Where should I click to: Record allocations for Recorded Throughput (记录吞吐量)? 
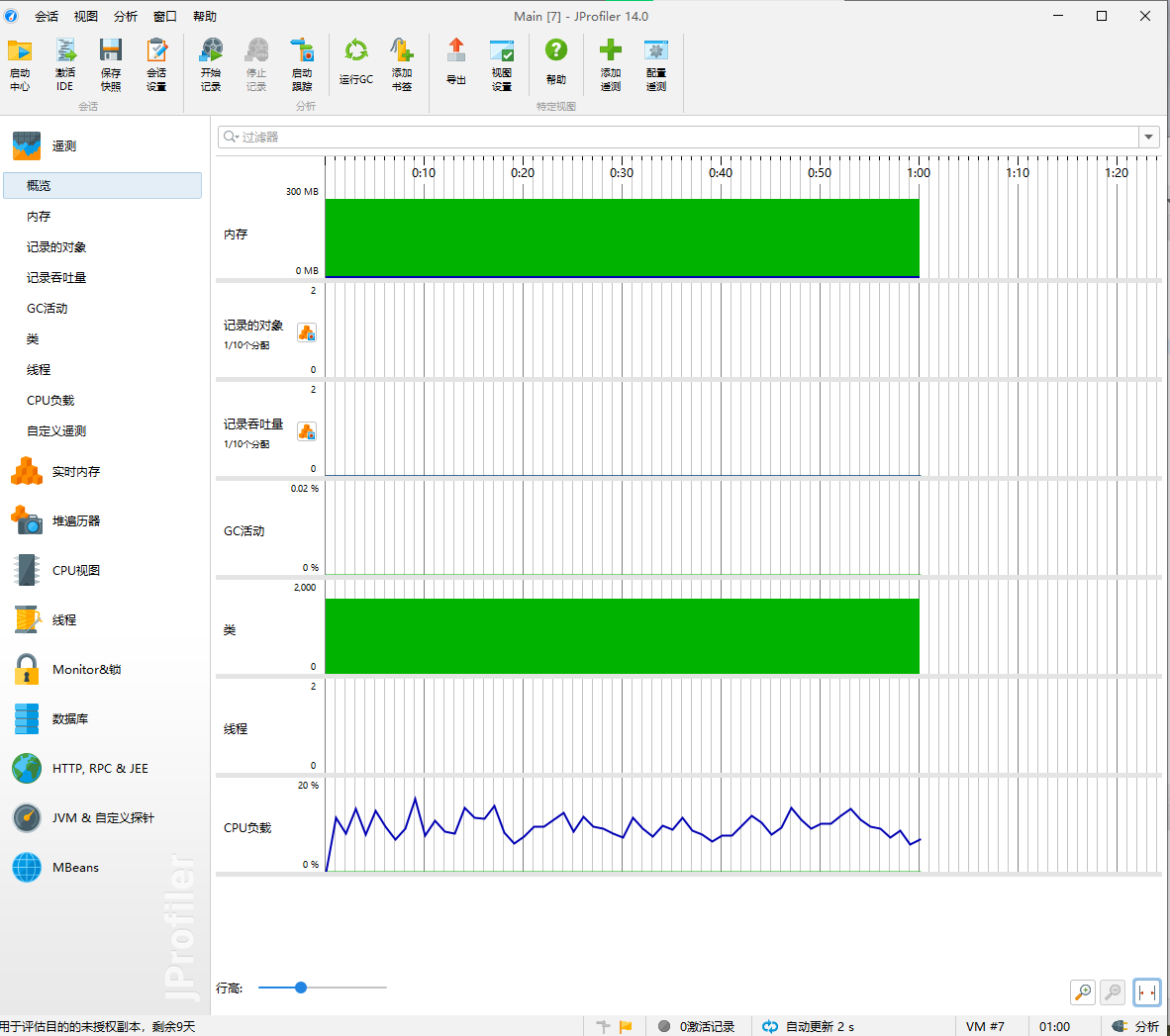[307, 431]
